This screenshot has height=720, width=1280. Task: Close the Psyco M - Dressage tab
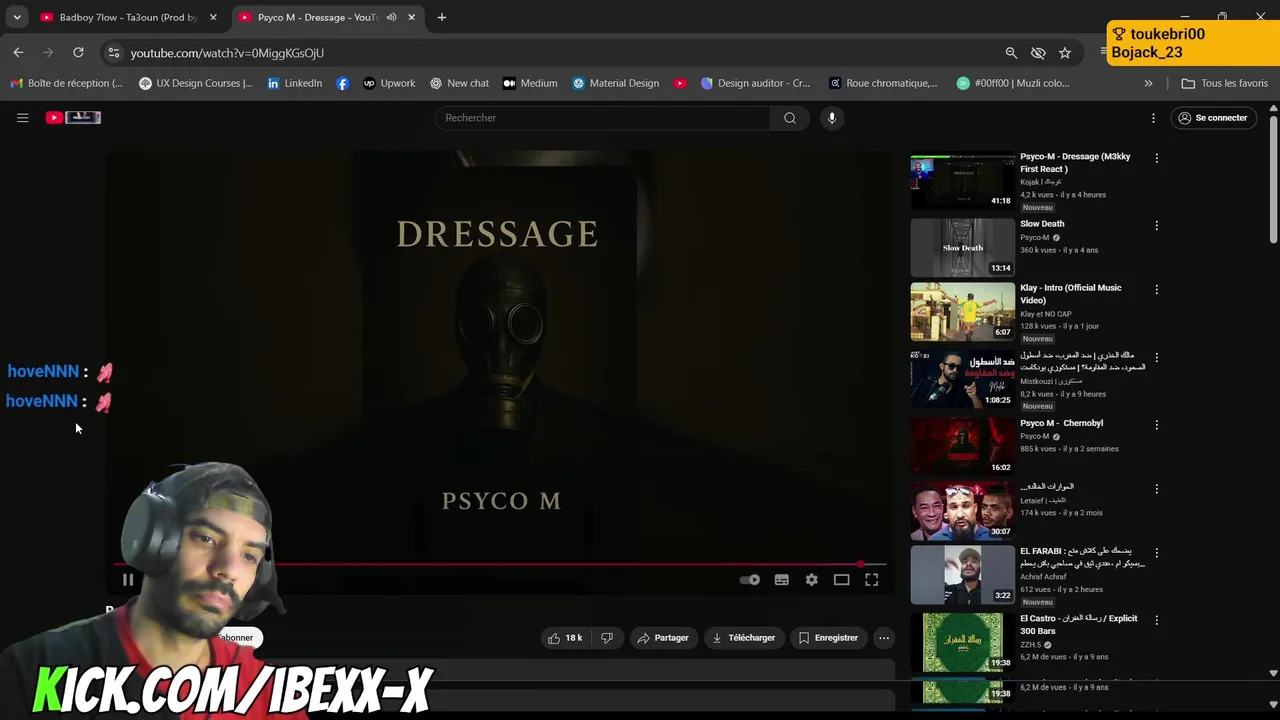pyautogui.click(x=411, y=17)
